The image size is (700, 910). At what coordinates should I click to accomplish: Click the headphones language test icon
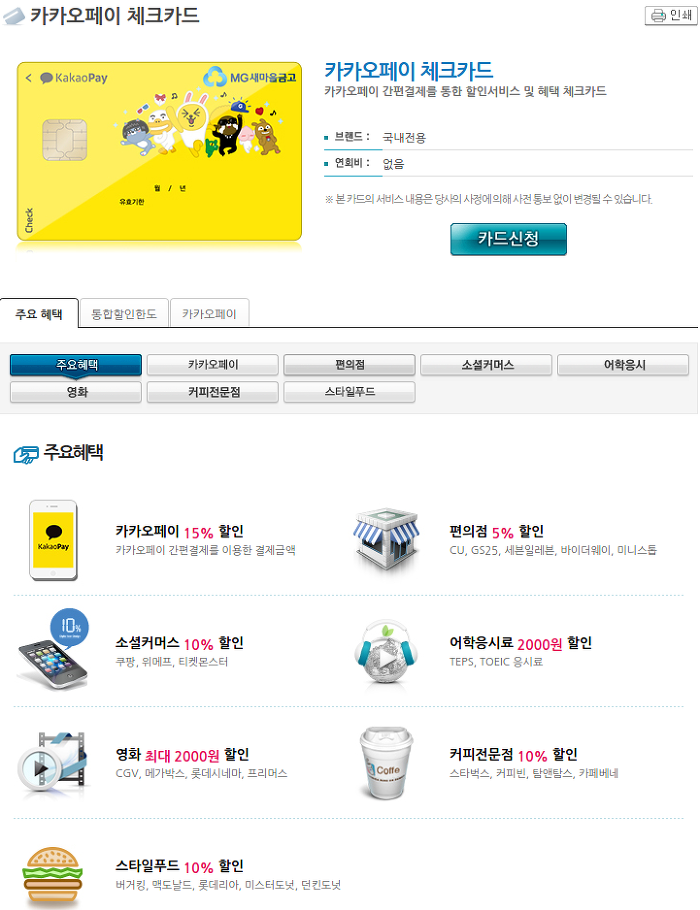(387, 654)
